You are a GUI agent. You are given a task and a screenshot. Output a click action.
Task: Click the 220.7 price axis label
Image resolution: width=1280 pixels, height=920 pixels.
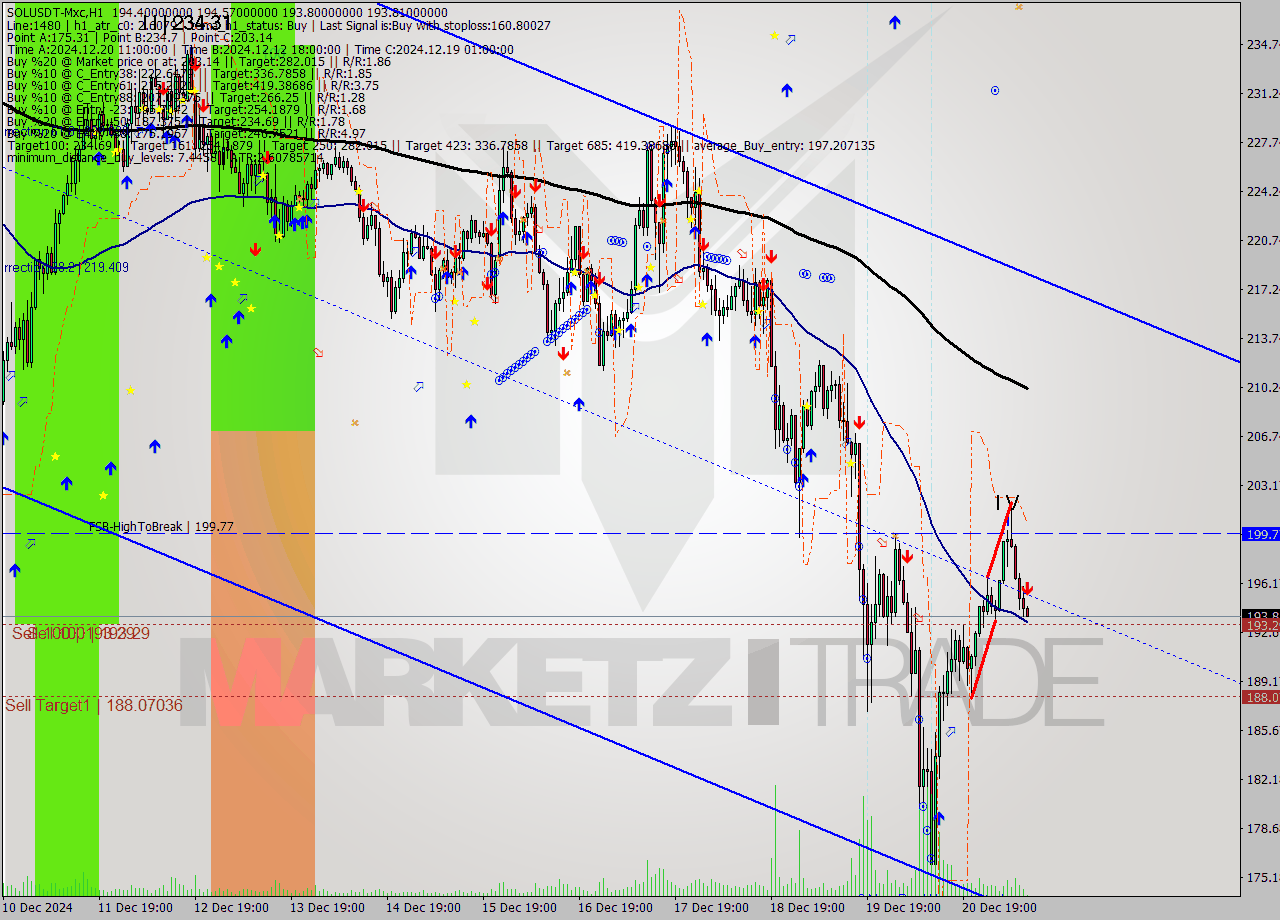[1263, 240]
